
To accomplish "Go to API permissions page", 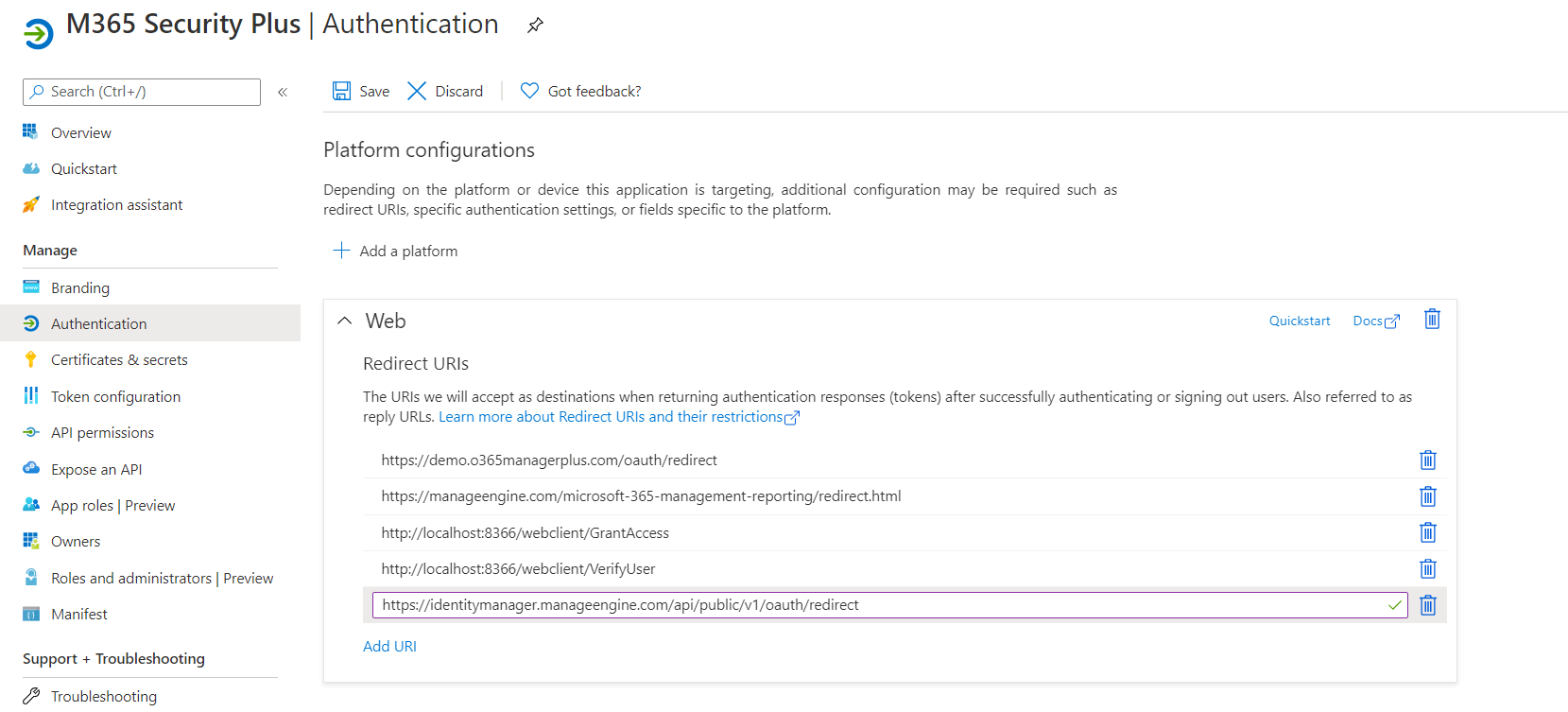I will (102, 433).
